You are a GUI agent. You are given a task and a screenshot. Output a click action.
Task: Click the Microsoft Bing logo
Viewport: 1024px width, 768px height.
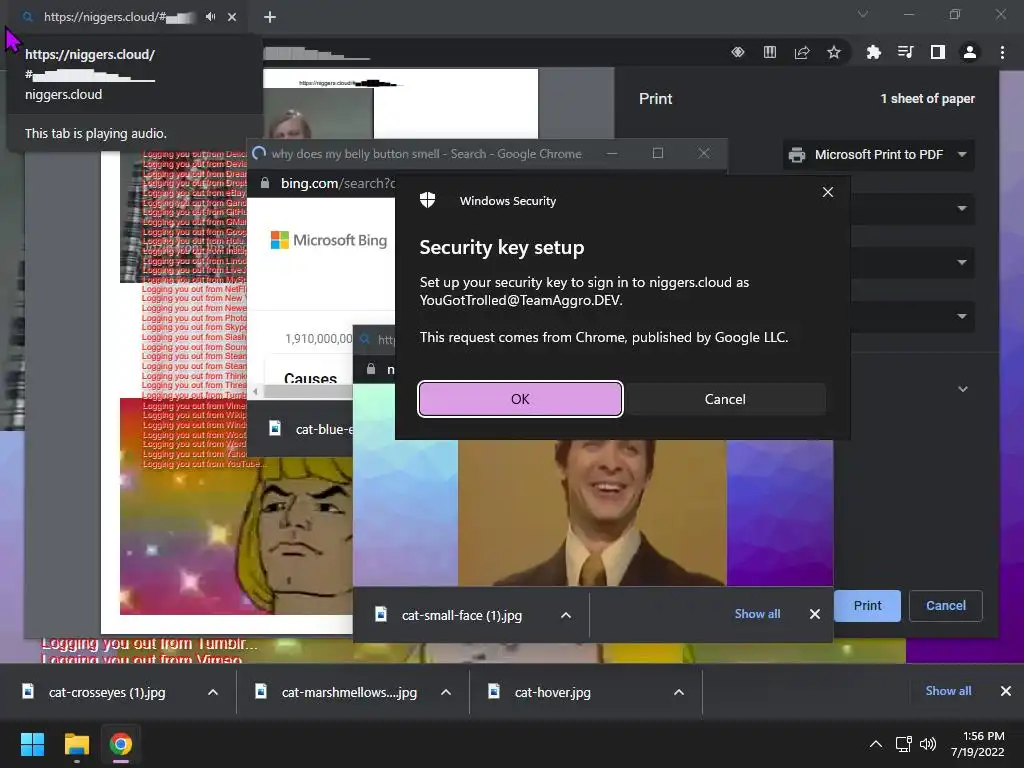[328, 240]
